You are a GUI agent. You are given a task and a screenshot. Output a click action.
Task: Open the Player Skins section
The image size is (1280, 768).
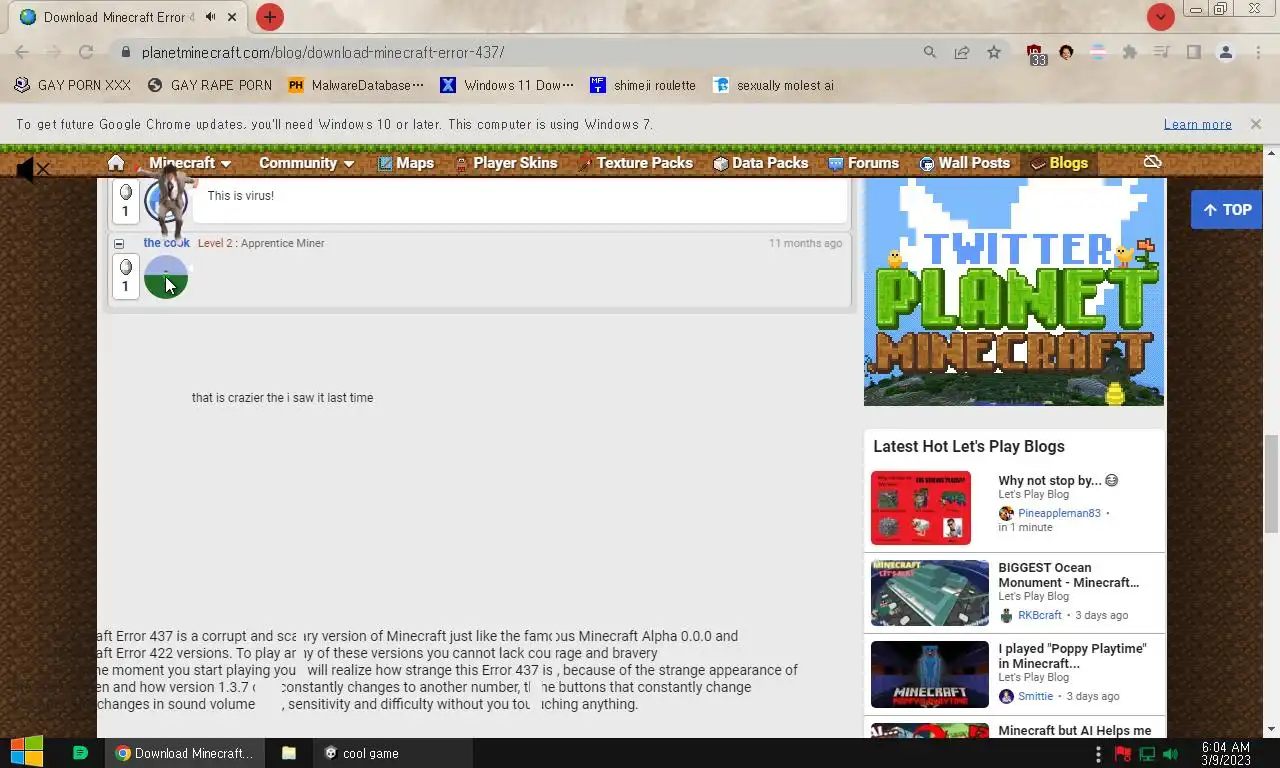click(x=506, y=163)
